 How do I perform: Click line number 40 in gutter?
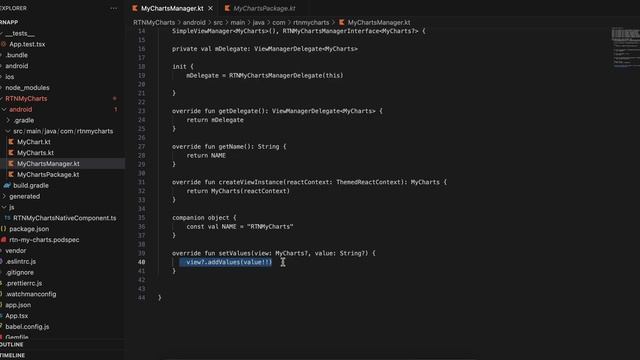pos(141,262)
